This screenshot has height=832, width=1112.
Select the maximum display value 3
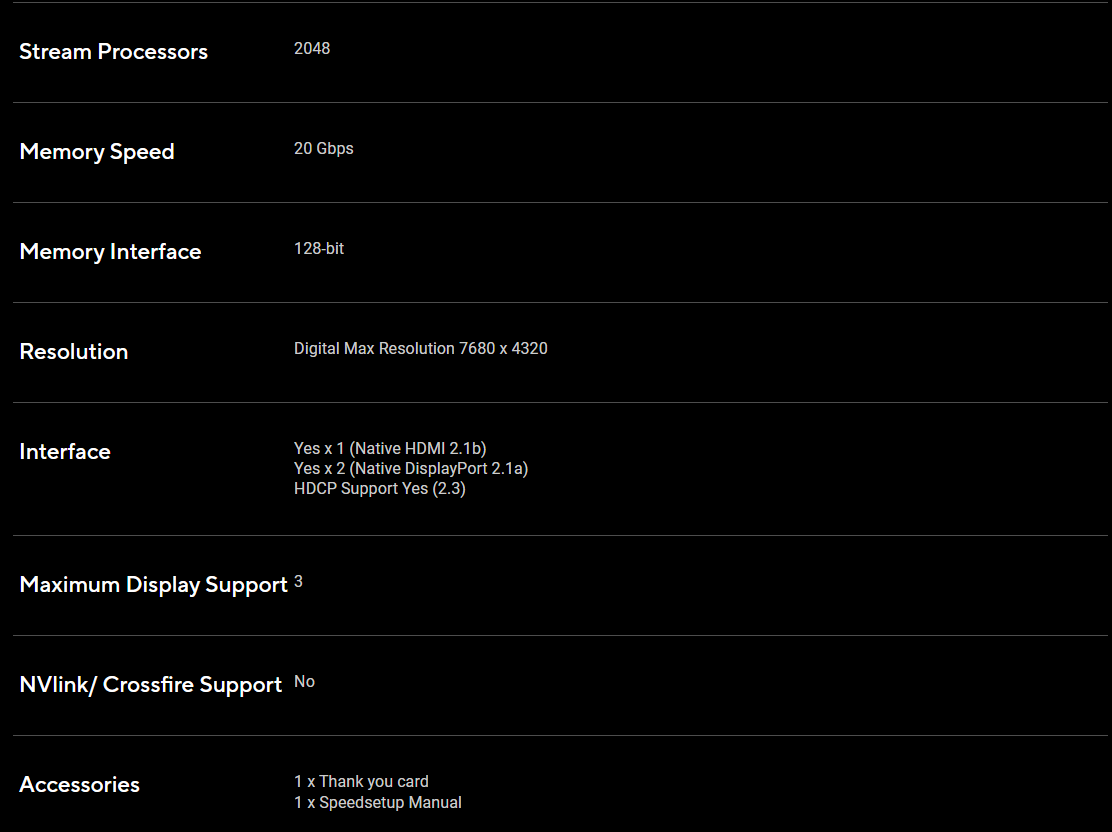click(x=298, y=581)
